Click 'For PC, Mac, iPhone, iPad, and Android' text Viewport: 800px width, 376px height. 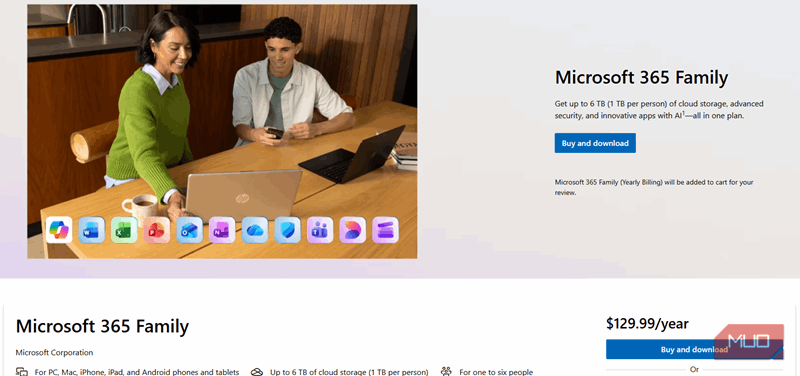(137, 372)
